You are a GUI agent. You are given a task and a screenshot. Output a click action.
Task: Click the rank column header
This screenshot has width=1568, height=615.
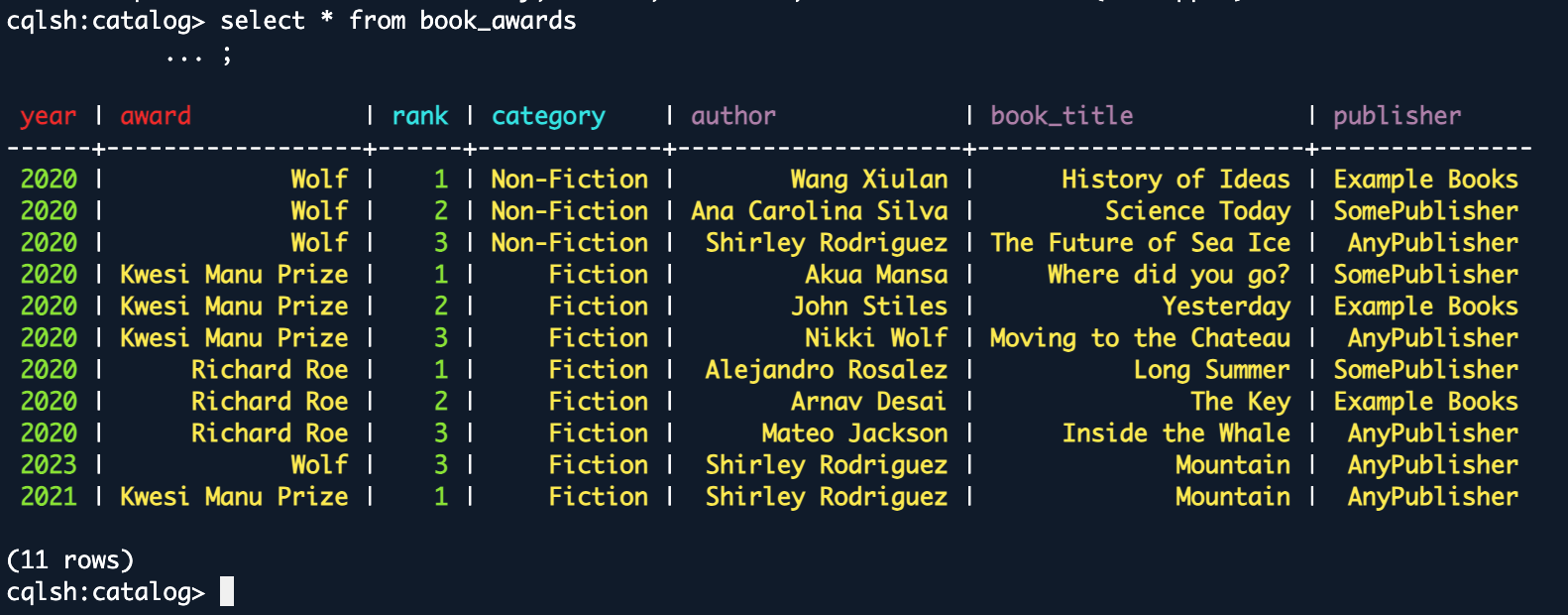420,116
